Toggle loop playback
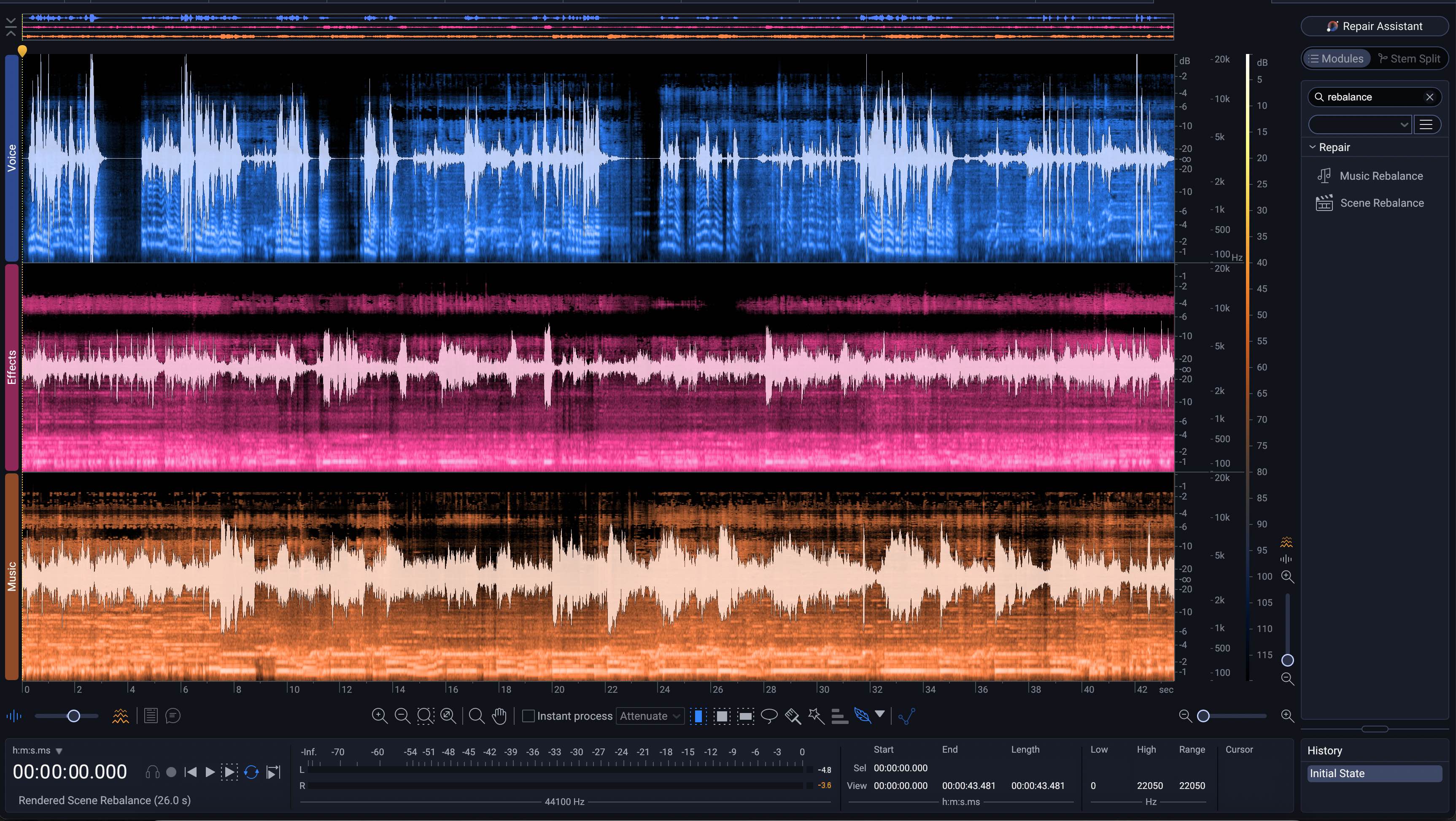The height and width of the screenshot is (821, 1456). [251, 772]
